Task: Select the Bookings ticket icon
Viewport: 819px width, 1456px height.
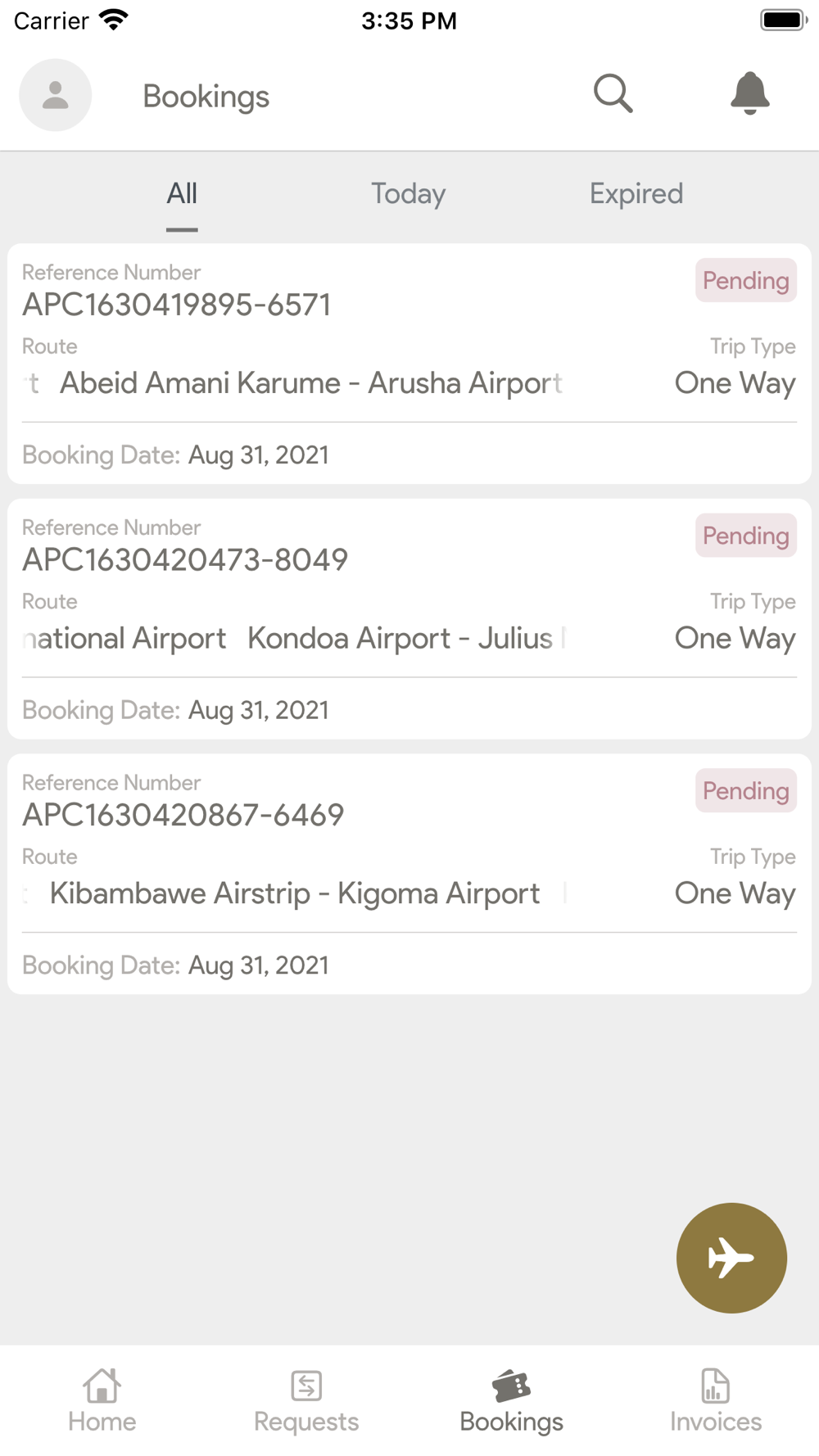Action: coord(511,1386)
